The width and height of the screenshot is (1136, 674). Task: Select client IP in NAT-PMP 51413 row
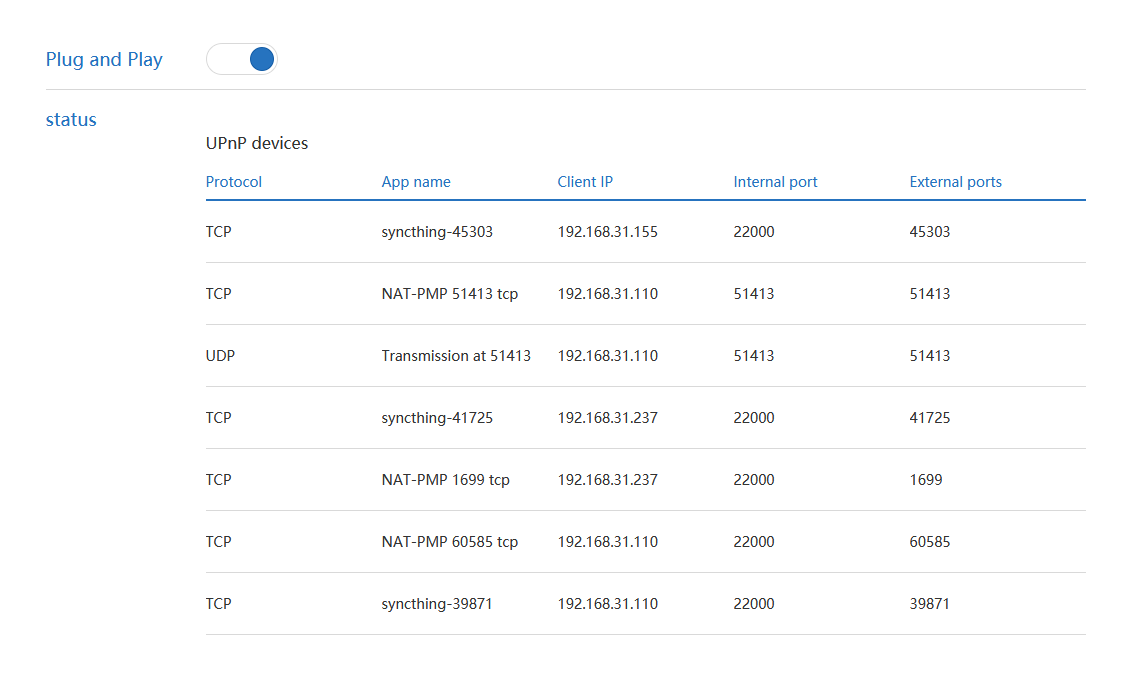click(607, 294)
